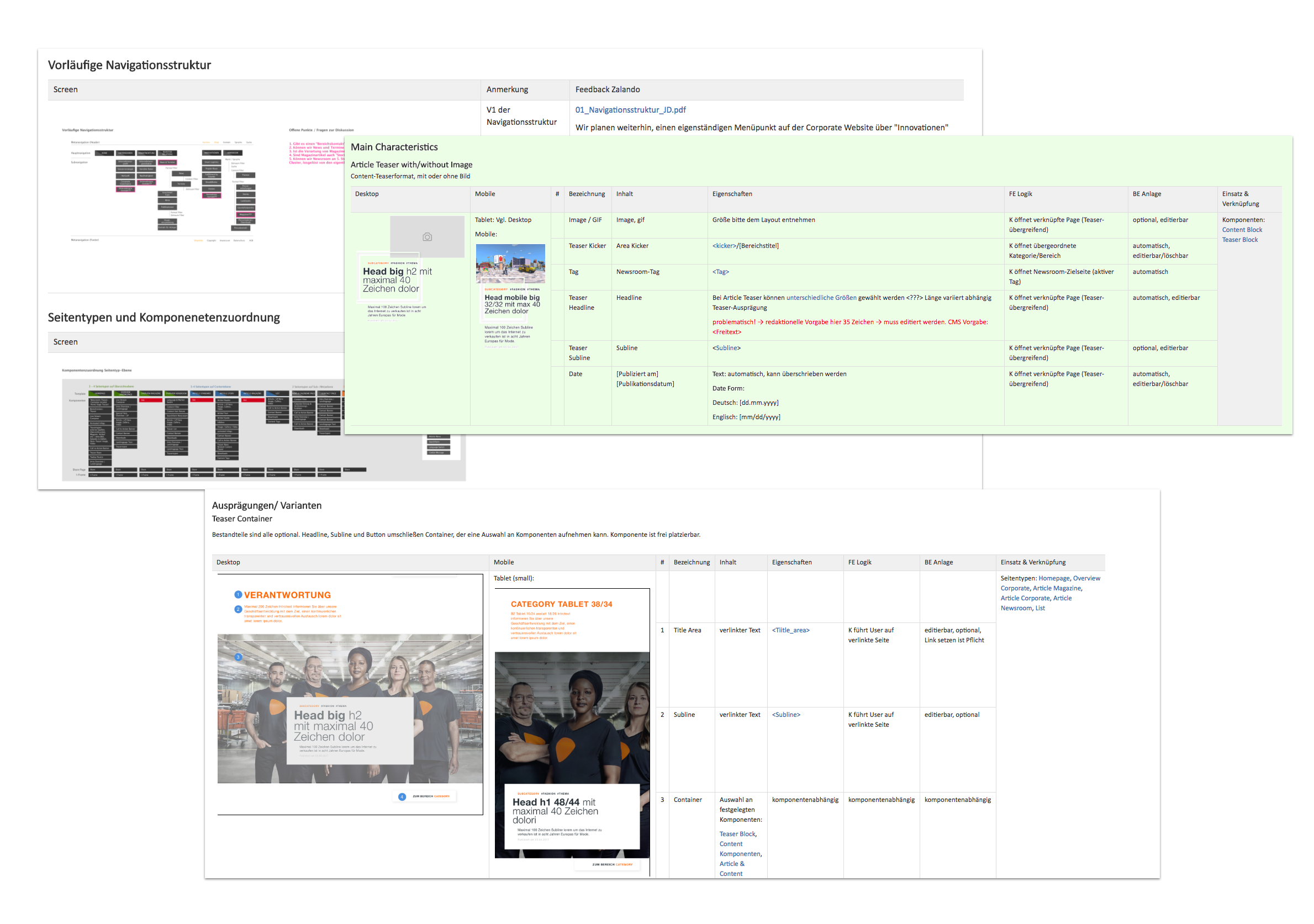Open the List link under Seitentypen
This screenshot has width=1314, height=924.
[x=1040, y=608]
